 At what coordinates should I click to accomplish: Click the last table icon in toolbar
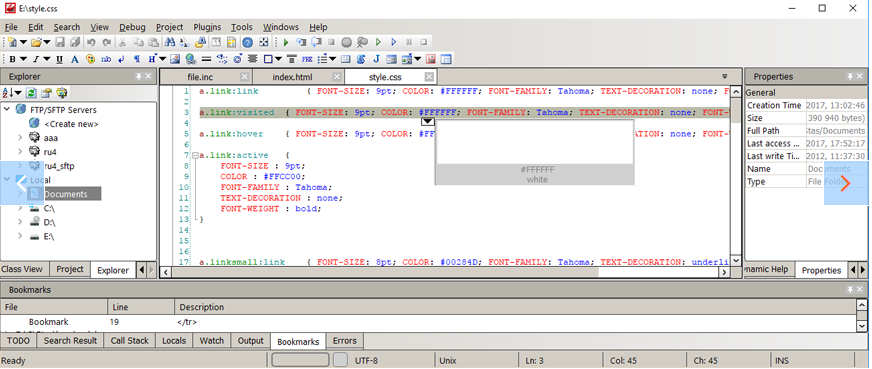(446, 59)
